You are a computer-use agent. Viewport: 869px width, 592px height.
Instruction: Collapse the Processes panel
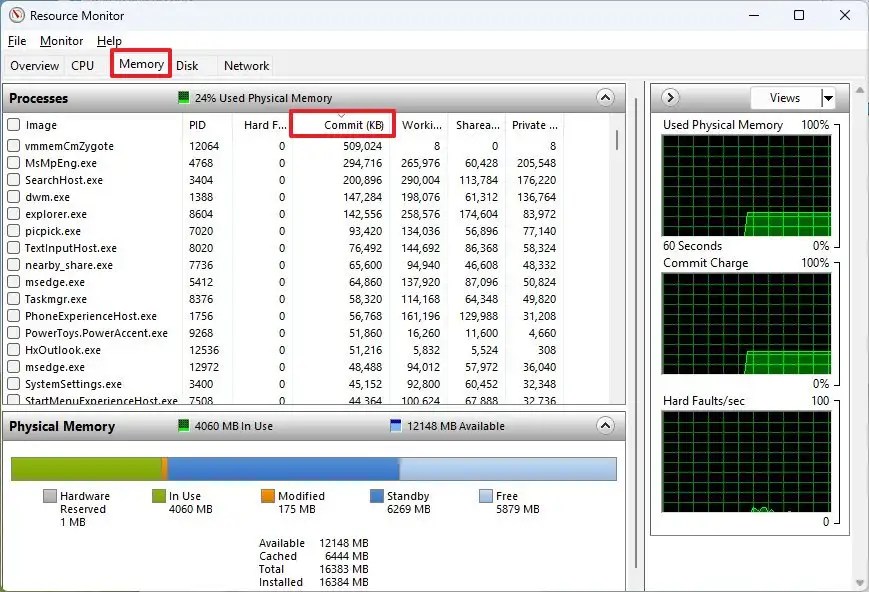click(605, 98)
